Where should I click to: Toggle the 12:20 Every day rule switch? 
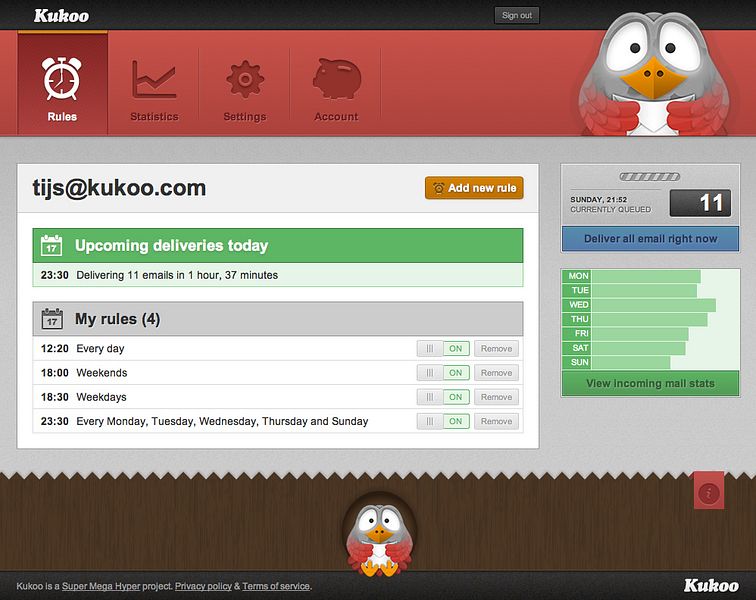click(x=443, y=349)
